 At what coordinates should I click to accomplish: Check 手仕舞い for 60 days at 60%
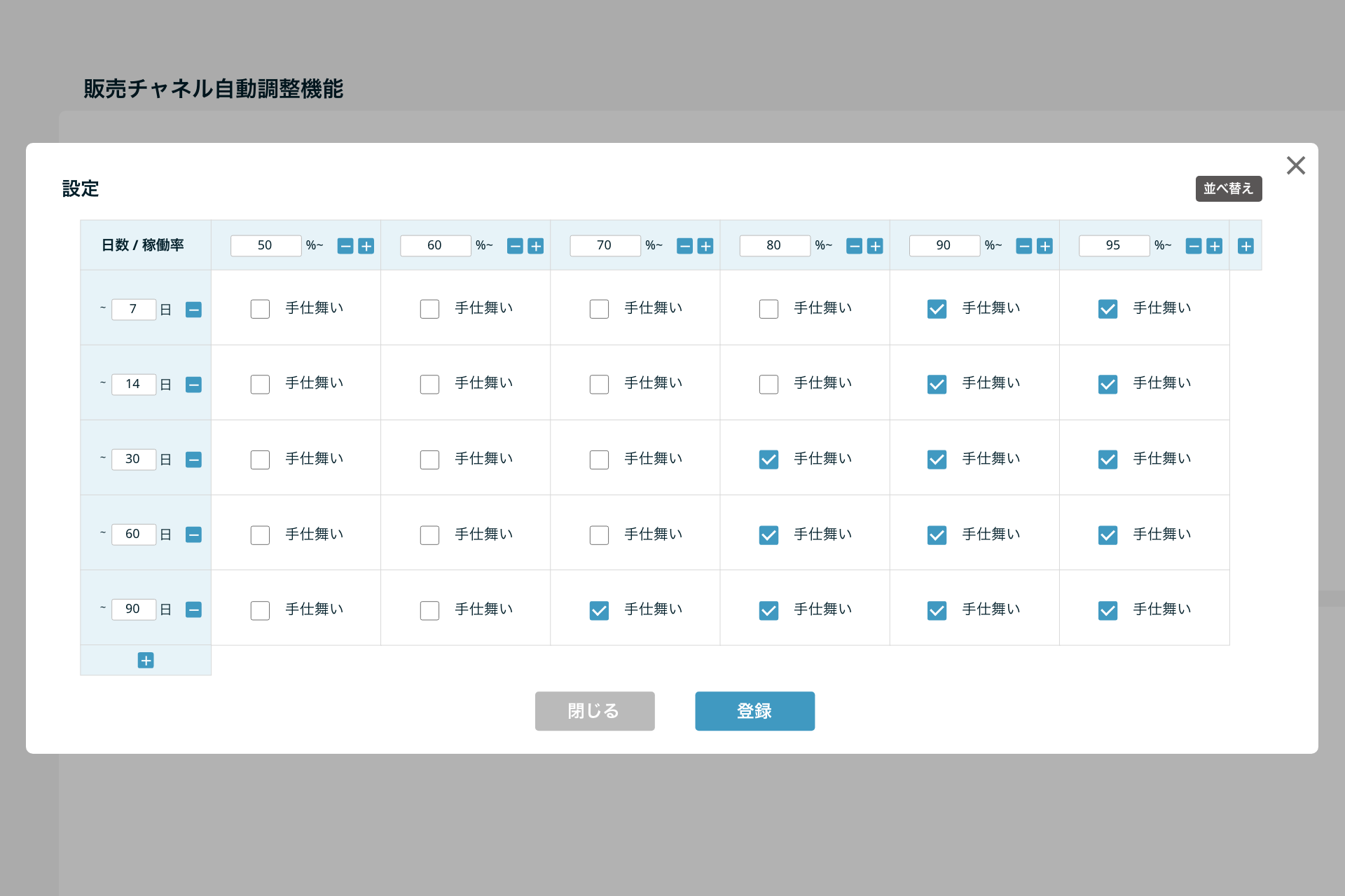pyautogui.click(x=429, y=535)
